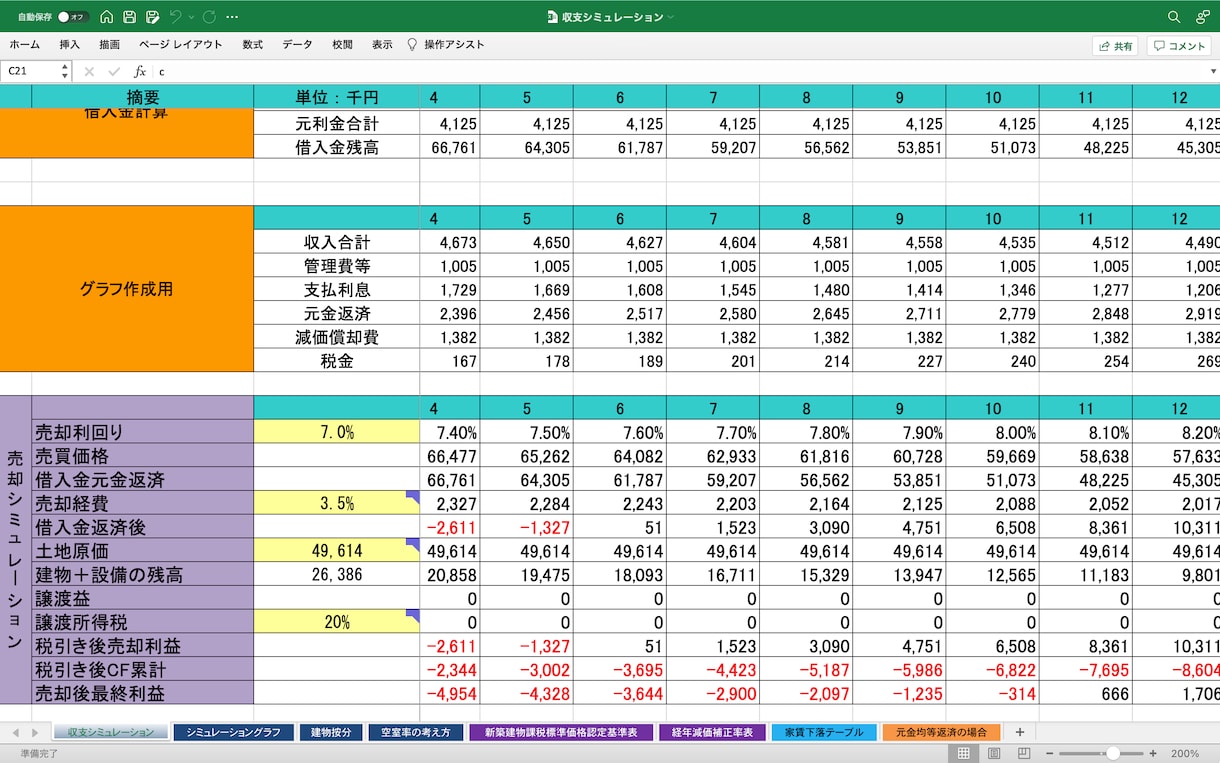Screen dimensions: 1220x763
Task: Open the ページ レイアウト ribbon tab
Action: [181, 45]
